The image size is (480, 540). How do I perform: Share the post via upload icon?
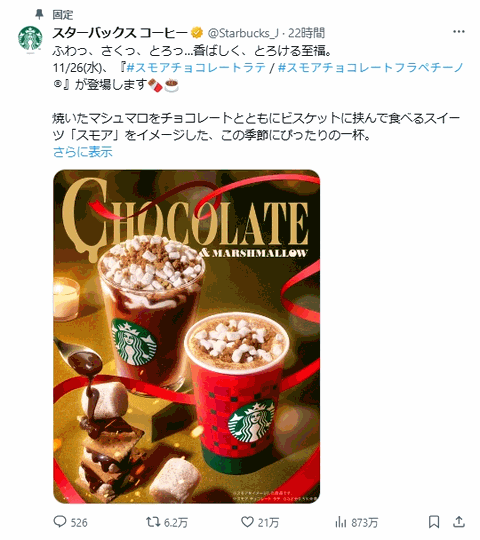point(459,522)
